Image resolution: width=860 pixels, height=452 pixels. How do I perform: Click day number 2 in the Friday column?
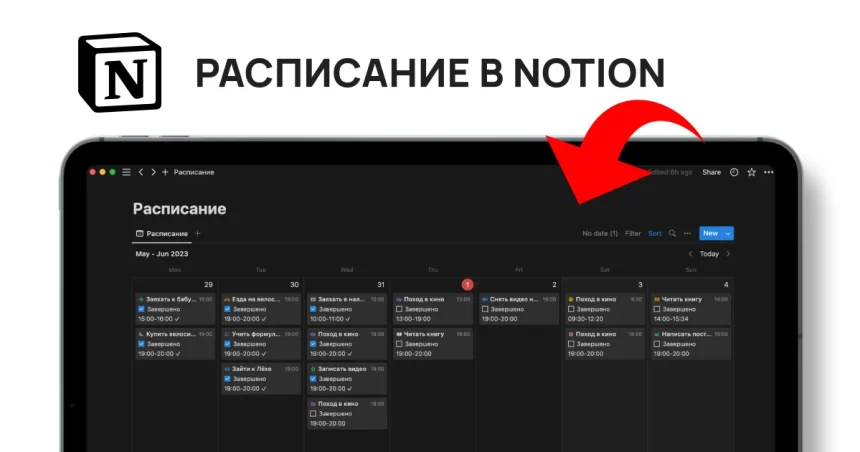554,285
